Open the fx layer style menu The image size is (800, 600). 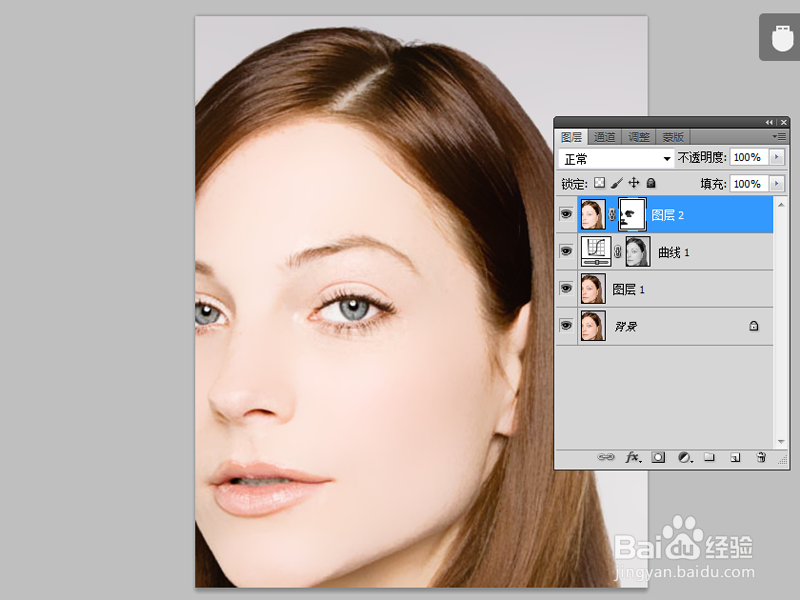pyautogui.click(x=633, y=457)
